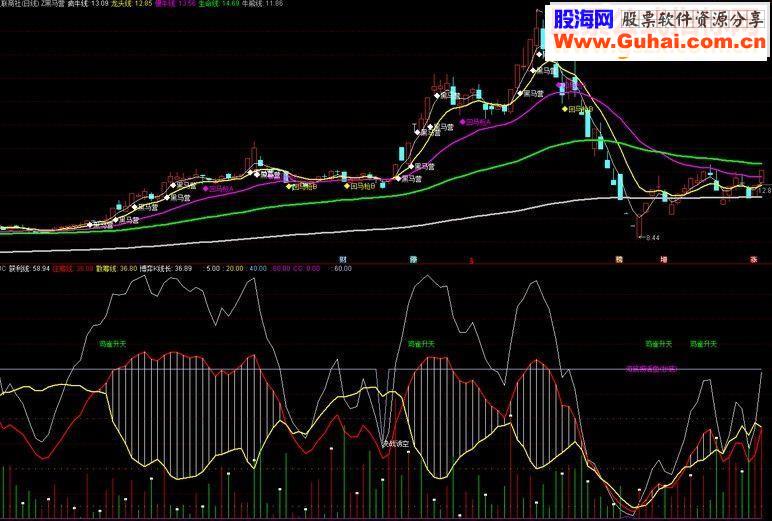Click the green 生命线 14.69 legend entry

[218, 3]
